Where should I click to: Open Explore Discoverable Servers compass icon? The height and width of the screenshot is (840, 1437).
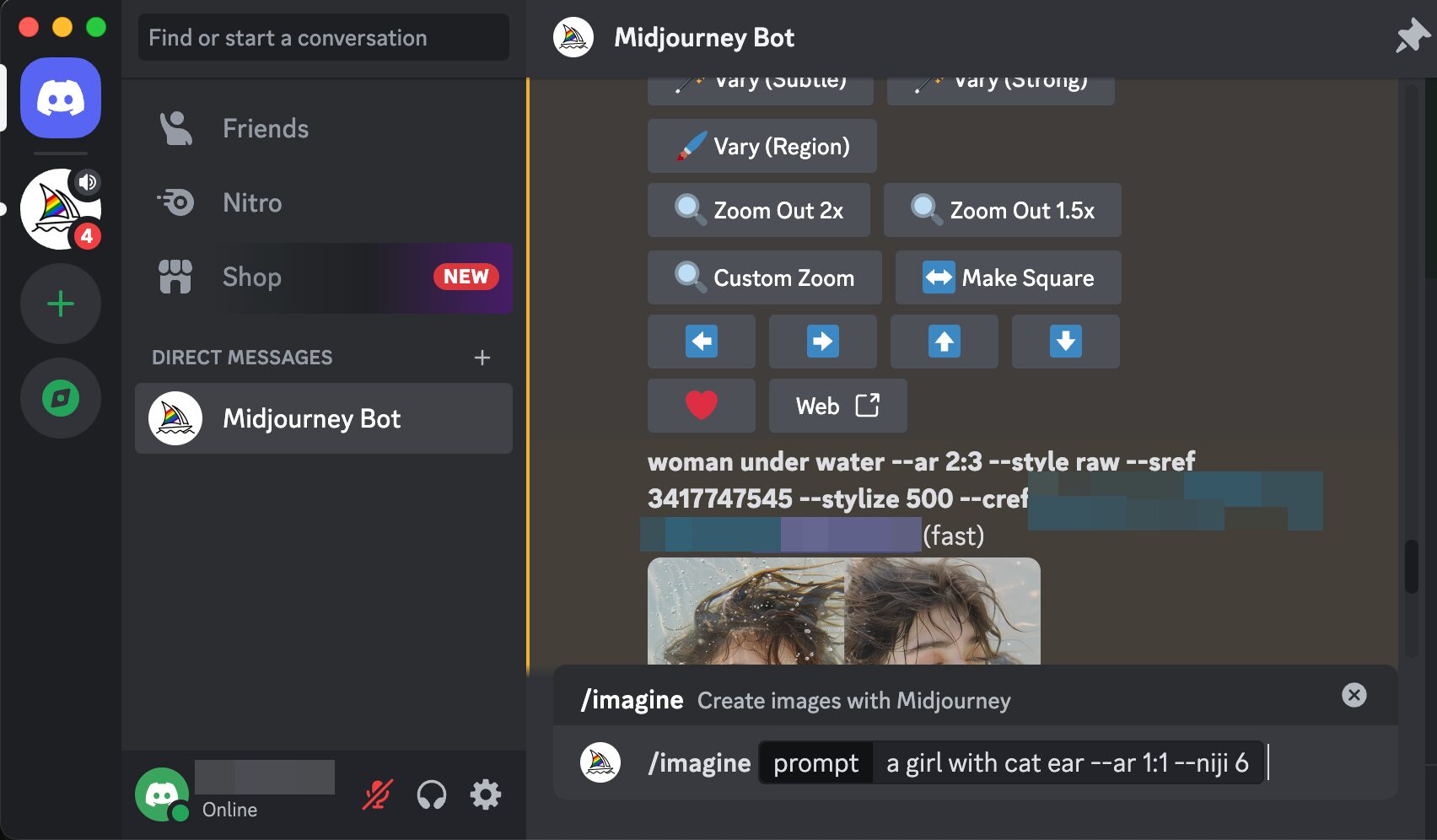pyautogui.click(x=61, y=398)
